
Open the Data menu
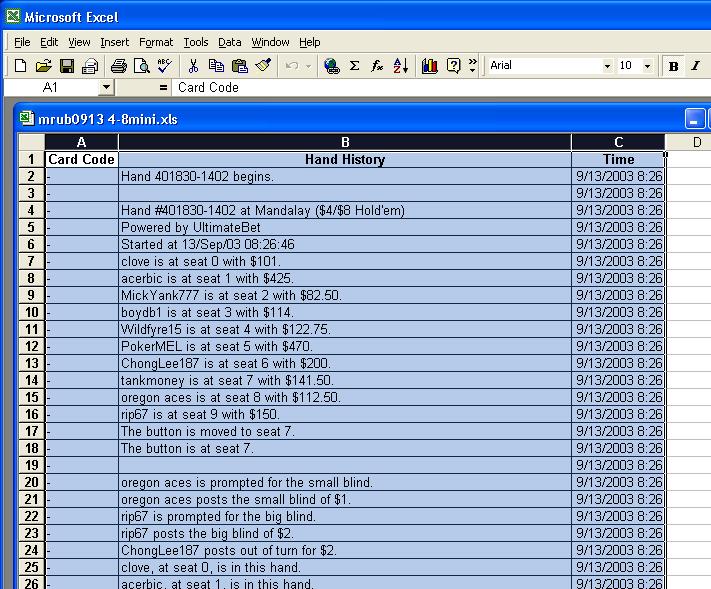click(230, 42)
